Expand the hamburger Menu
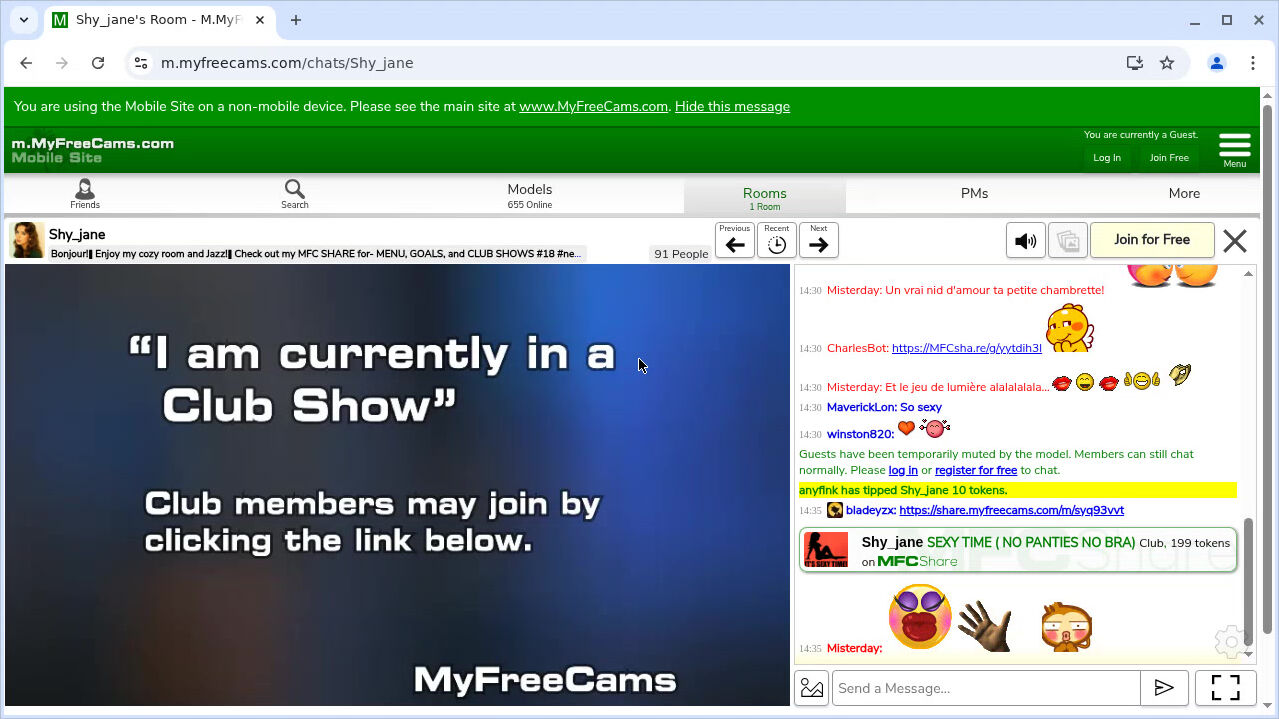 (x=1234, y=149)
